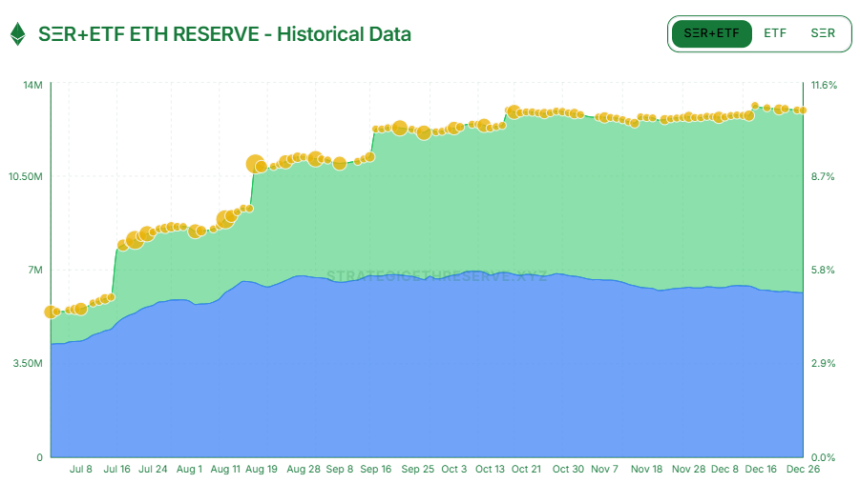Screen dimensions: 860x483
Task: Click the first yellow bubble at the chart's left edge
Action: tap(52, 312)
